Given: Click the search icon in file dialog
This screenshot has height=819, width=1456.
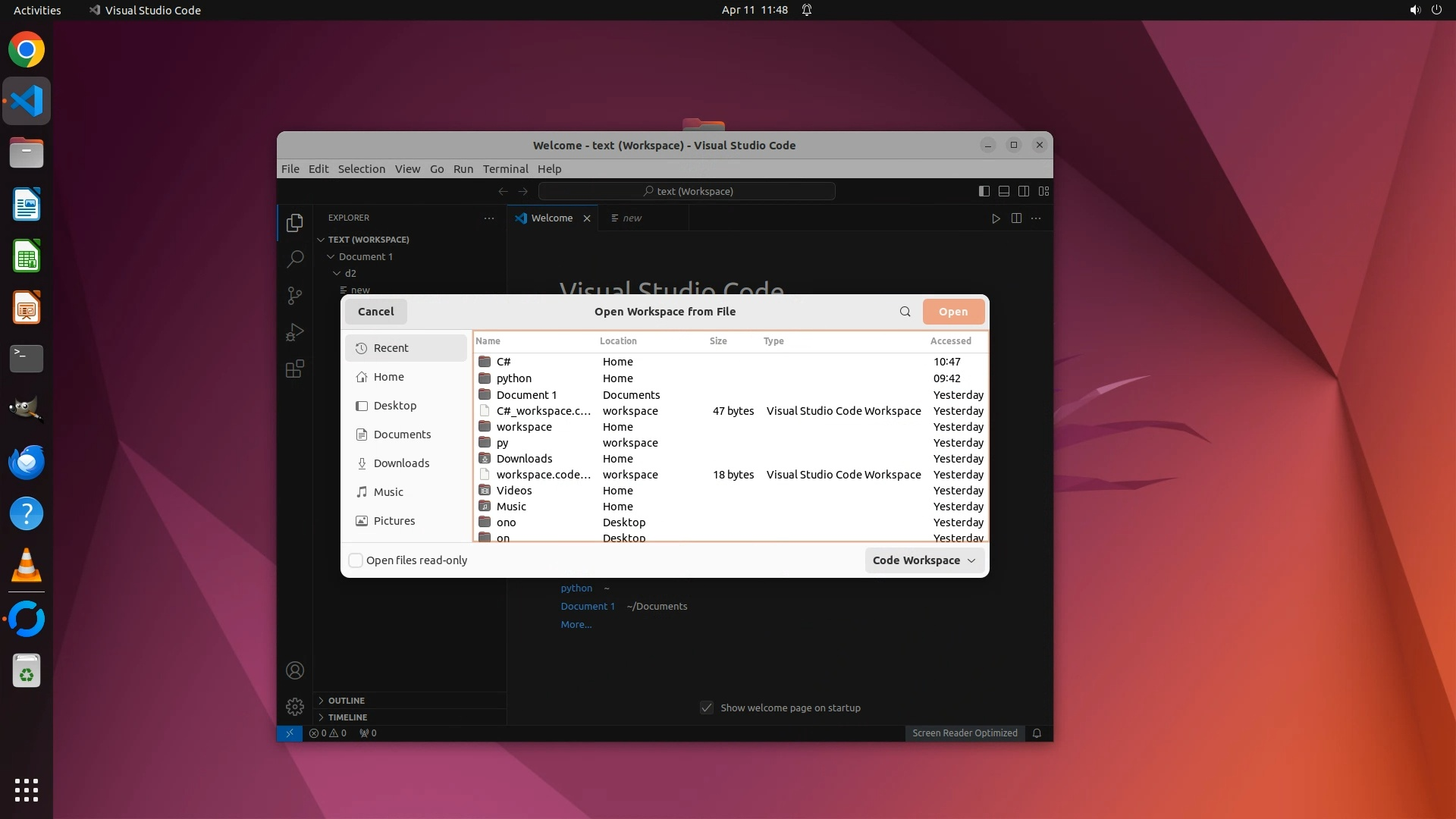Looking at the screenshot, I should pos(905,312).
